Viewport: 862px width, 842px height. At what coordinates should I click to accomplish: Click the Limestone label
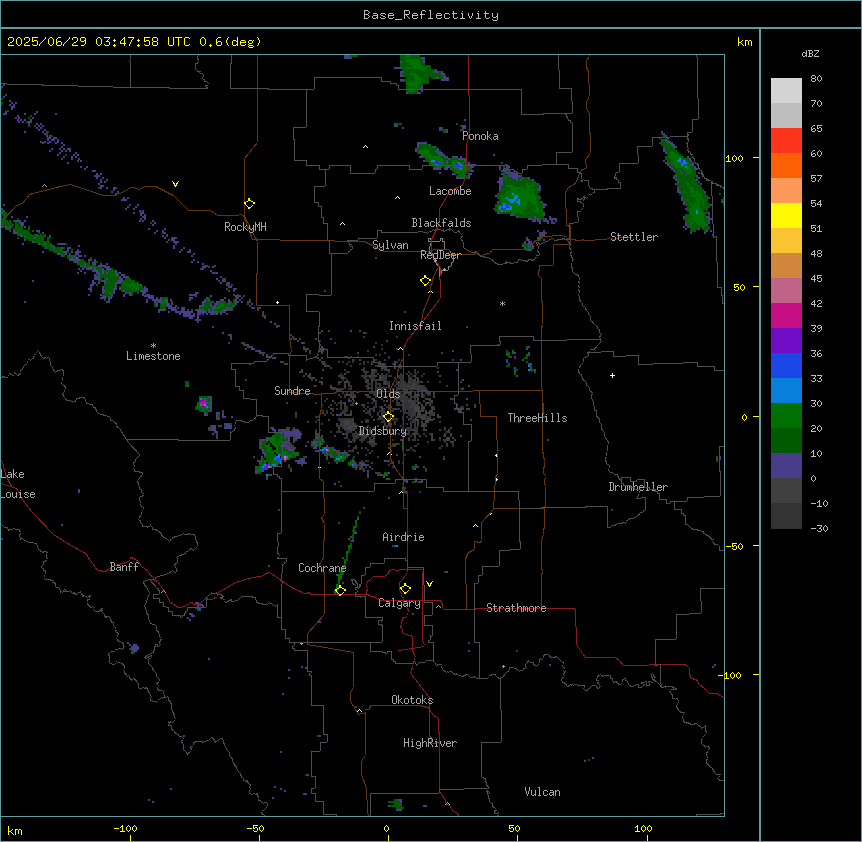pyautogui.click(x=153, y=356)
